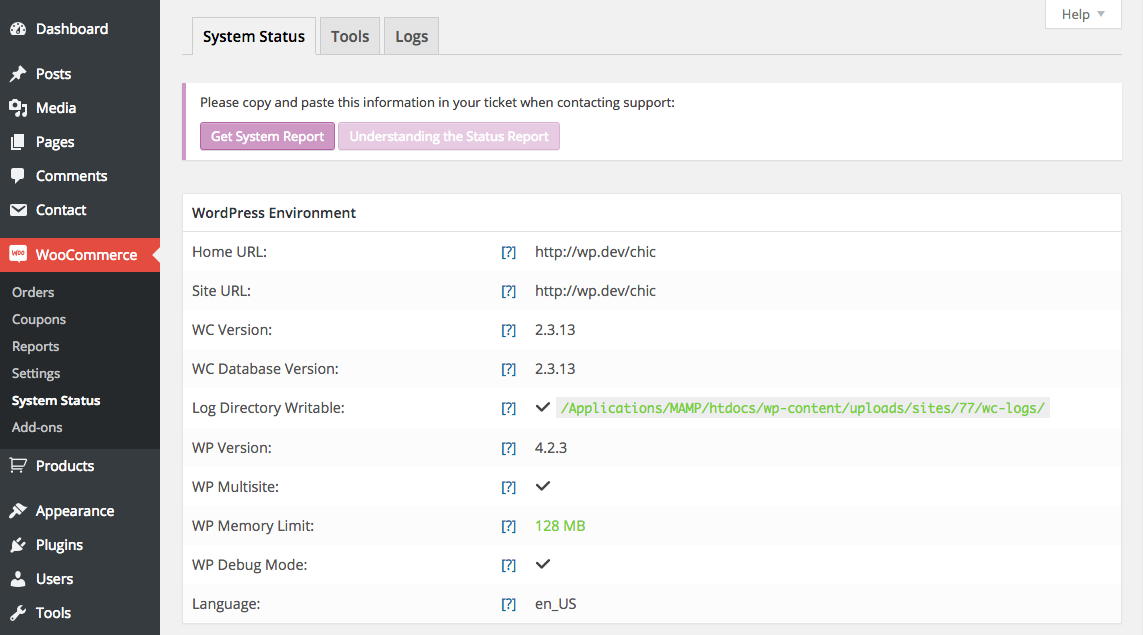Open the Media library icon
The width and height of the screenshot is (1143, 635).
click(18, 107)
